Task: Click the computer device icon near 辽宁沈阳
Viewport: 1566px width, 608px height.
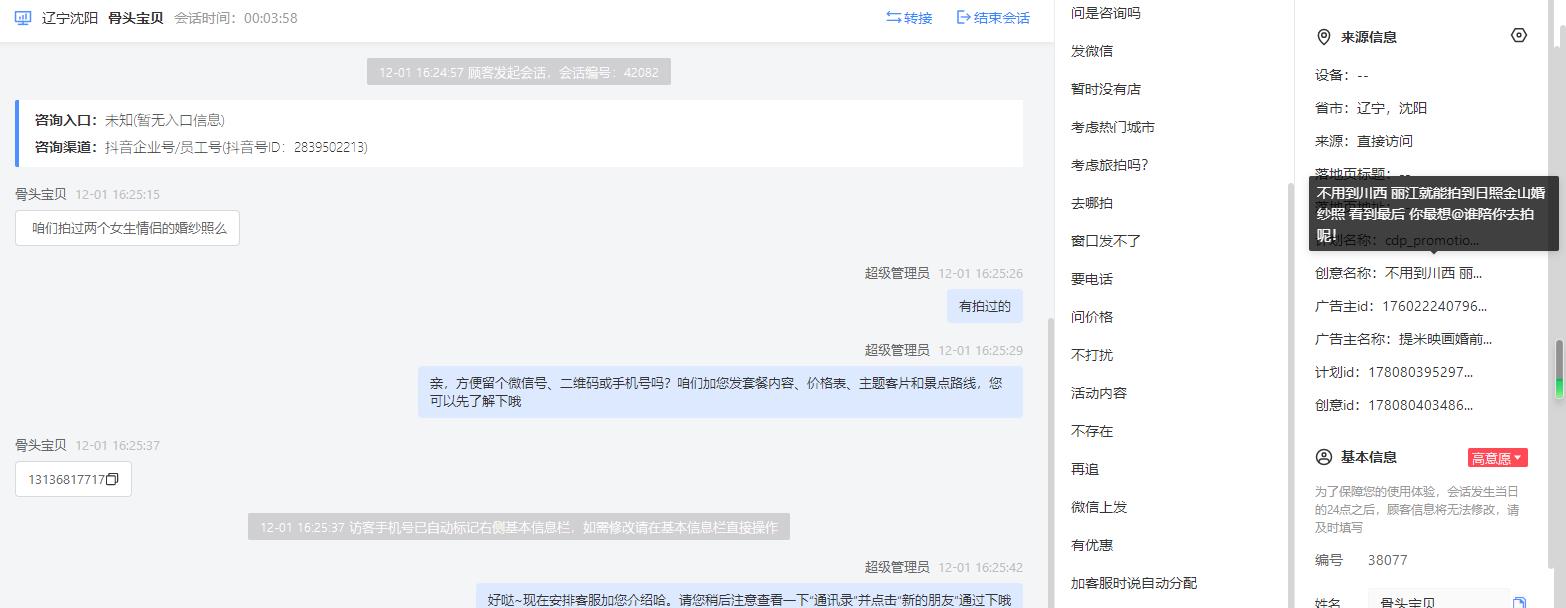Action: click(x=23, y=18)
